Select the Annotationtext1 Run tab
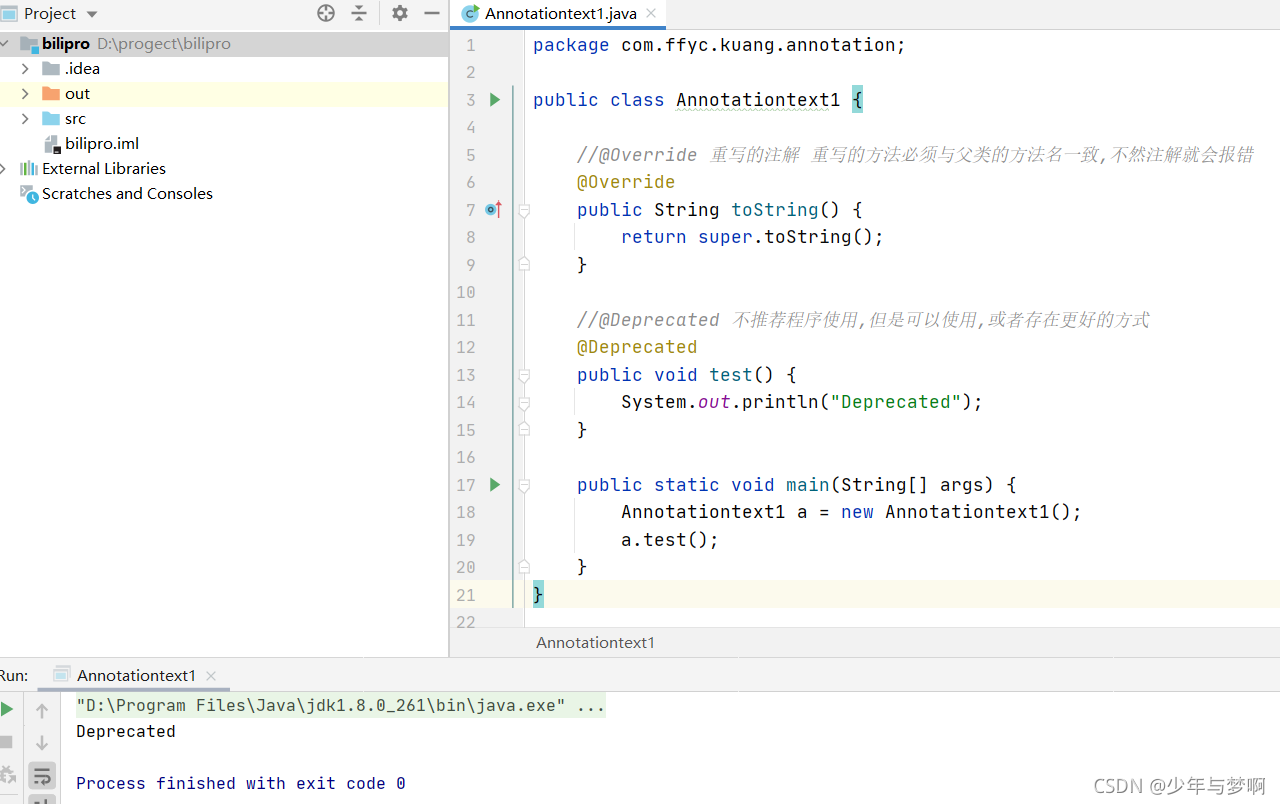Screen dimensions: 1280x804 point(135,675)
